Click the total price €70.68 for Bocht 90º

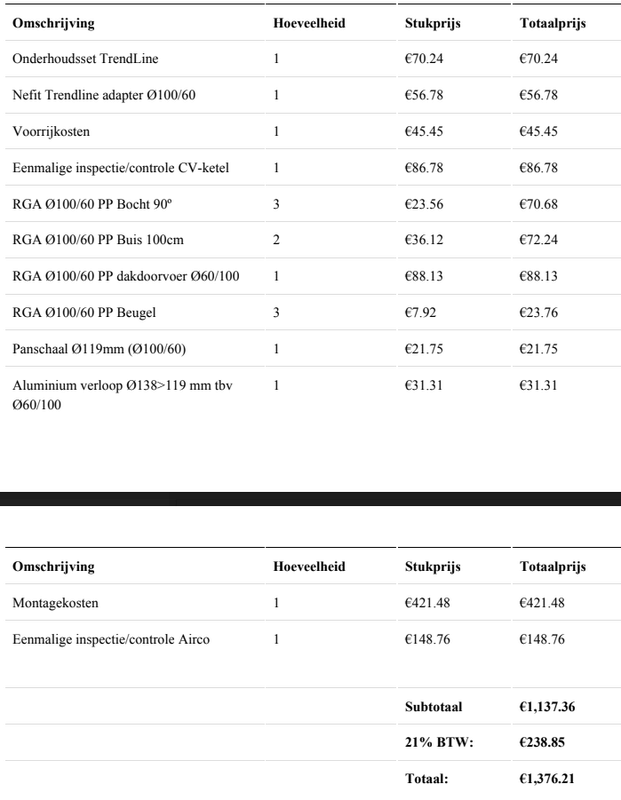538,204
